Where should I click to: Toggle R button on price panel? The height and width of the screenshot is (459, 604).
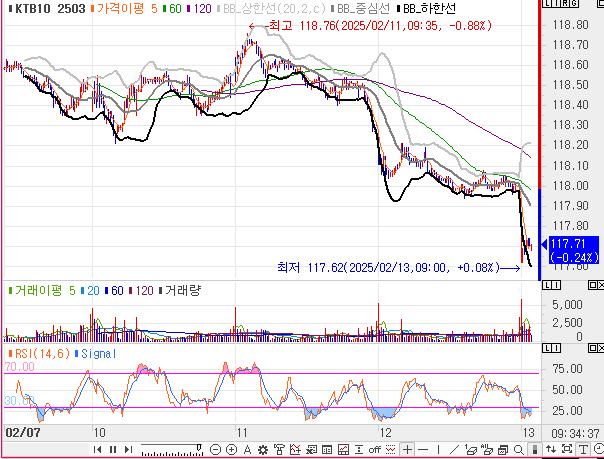tap(565, 3)
